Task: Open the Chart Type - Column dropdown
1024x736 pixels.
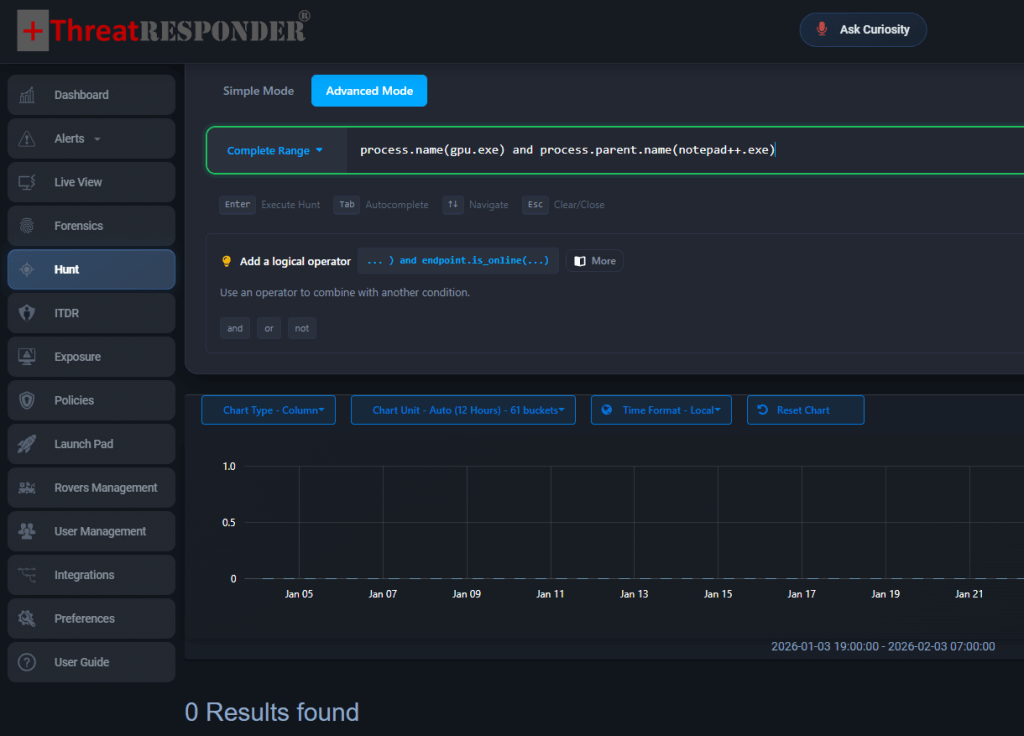Action: [x=268, y=410]
